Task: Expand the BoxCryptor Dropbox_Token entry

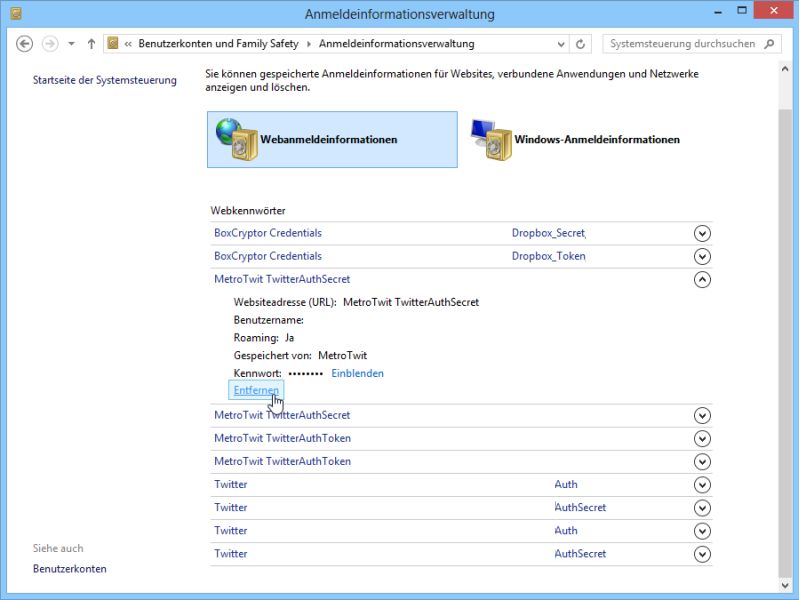Action: point(702,256)
